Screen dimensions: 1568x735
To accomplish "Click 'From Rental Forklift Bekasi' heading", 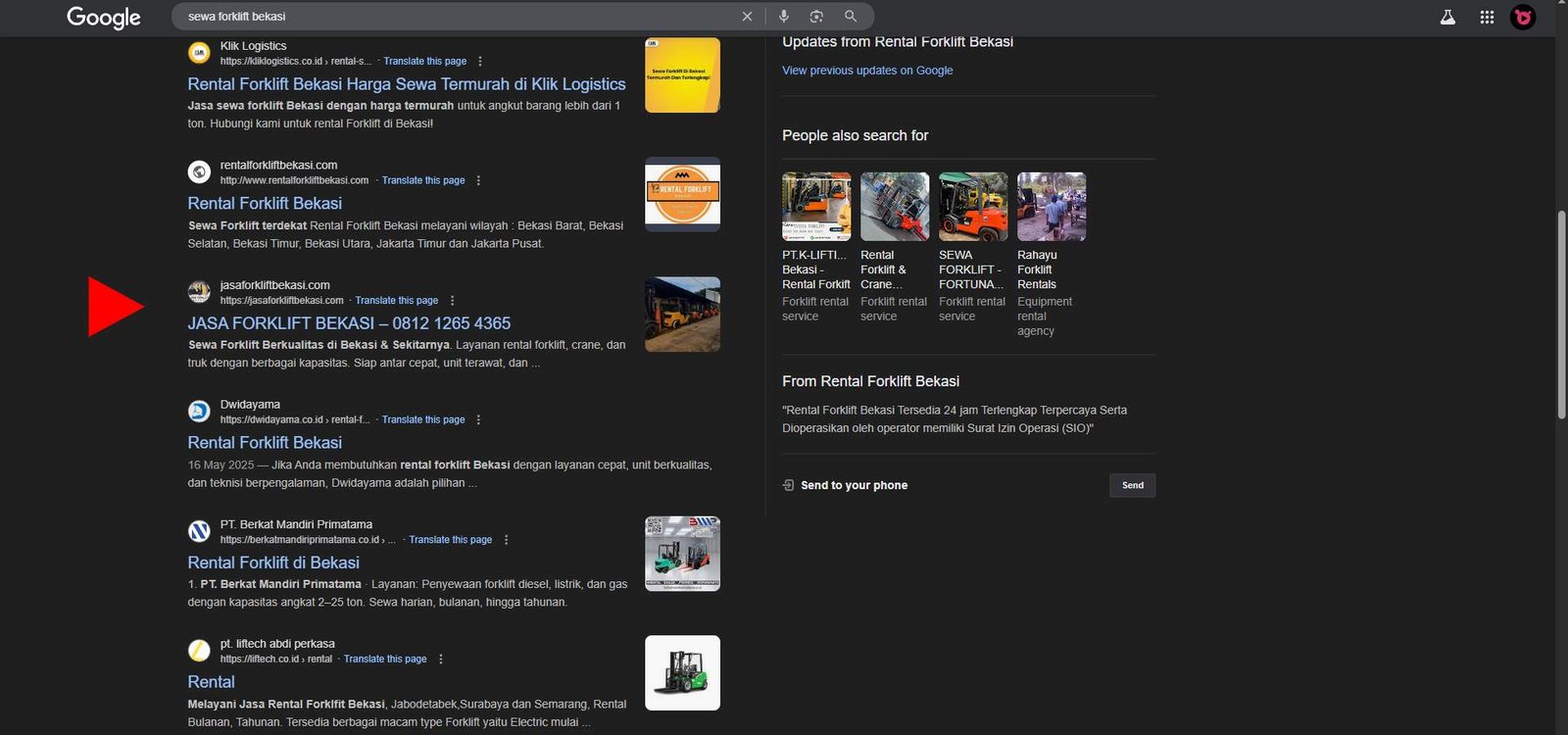I will (870, 381).
